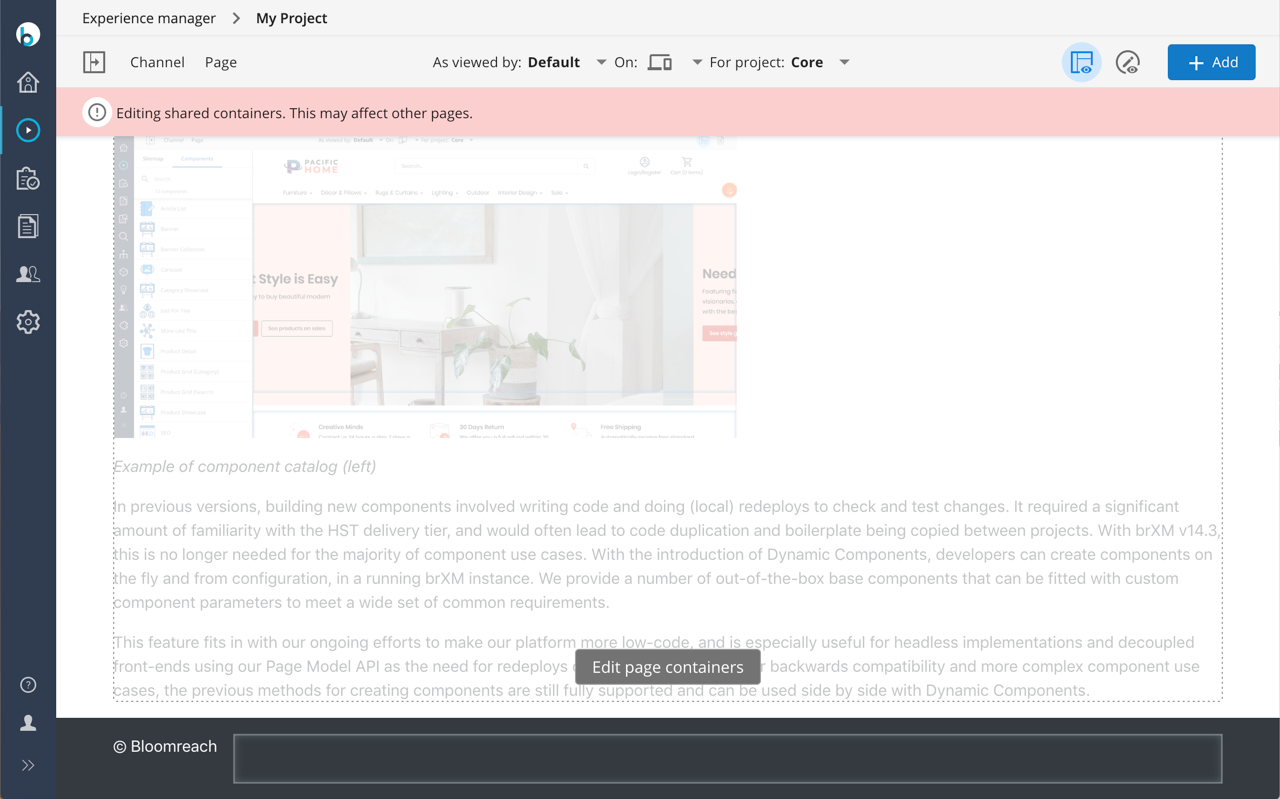Open the device viewport dropdown

(x=697, y=62)
